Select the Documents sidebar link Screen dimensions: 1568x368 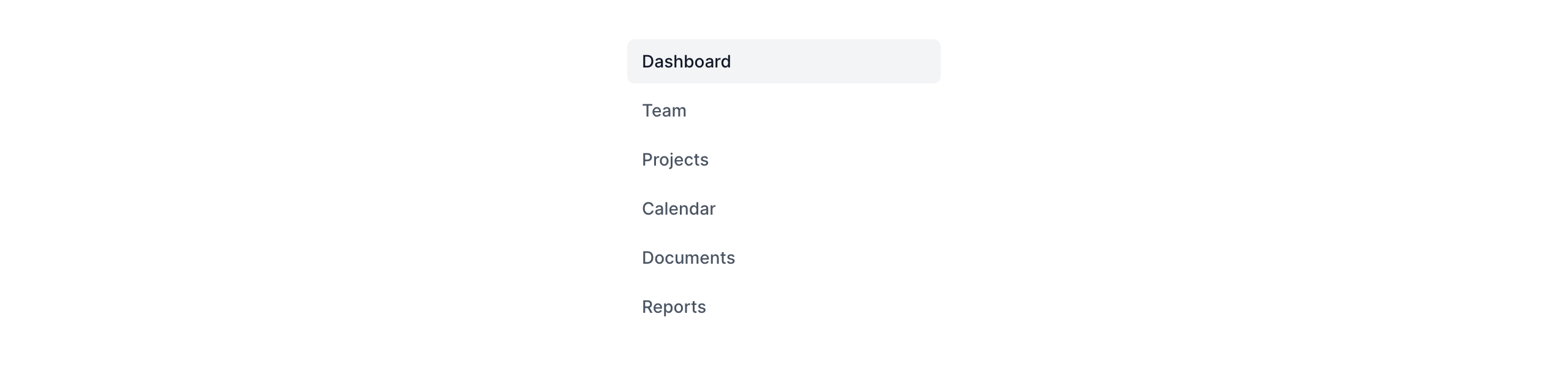[x=688, y=258]
